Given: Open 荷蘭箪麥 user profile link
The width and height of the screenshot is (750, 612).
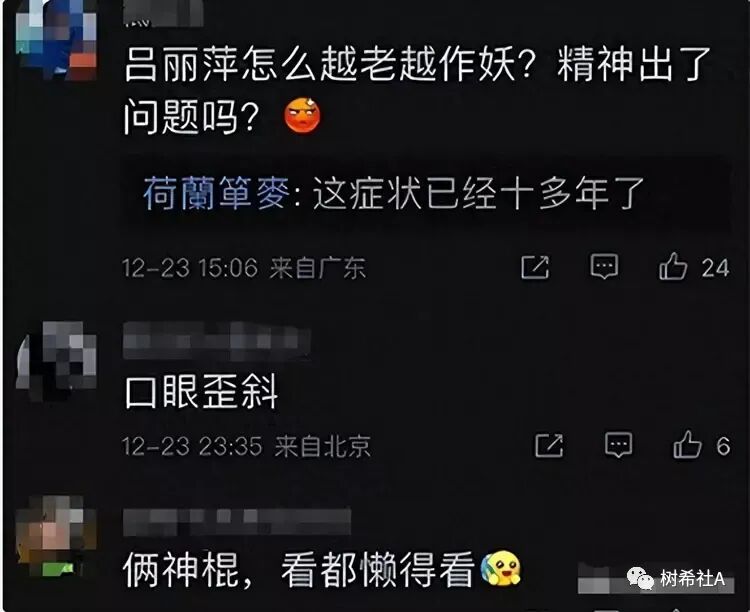Looking at the screenshot, I should [x=216, y=193].
